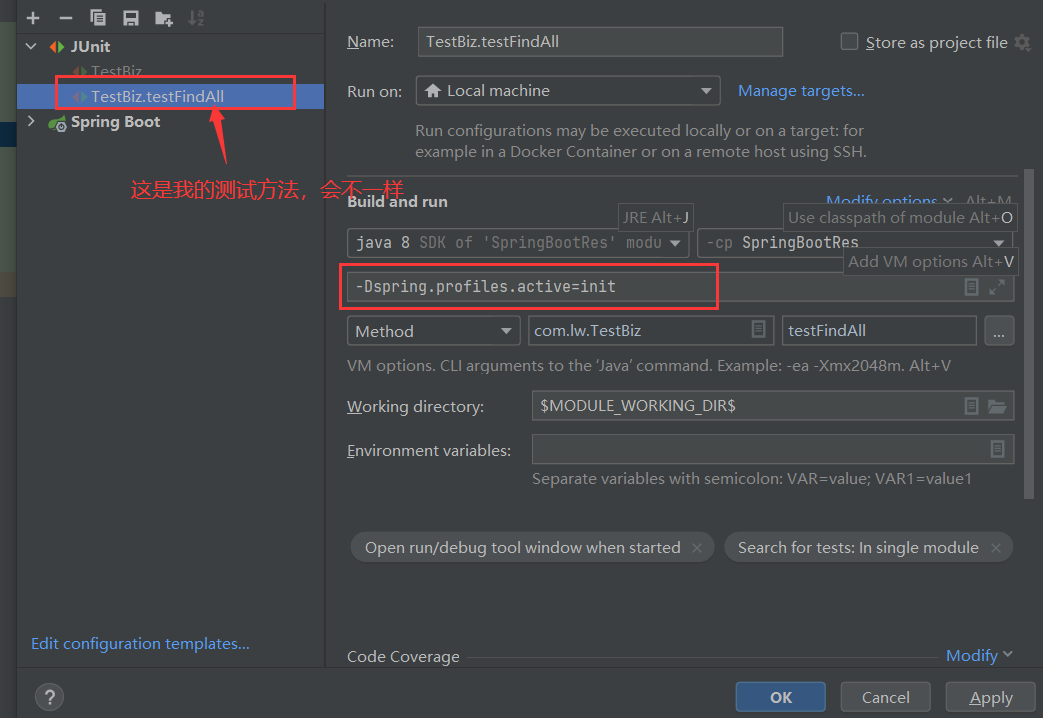Copy configuration using the duplicate icon

[98, 18]
